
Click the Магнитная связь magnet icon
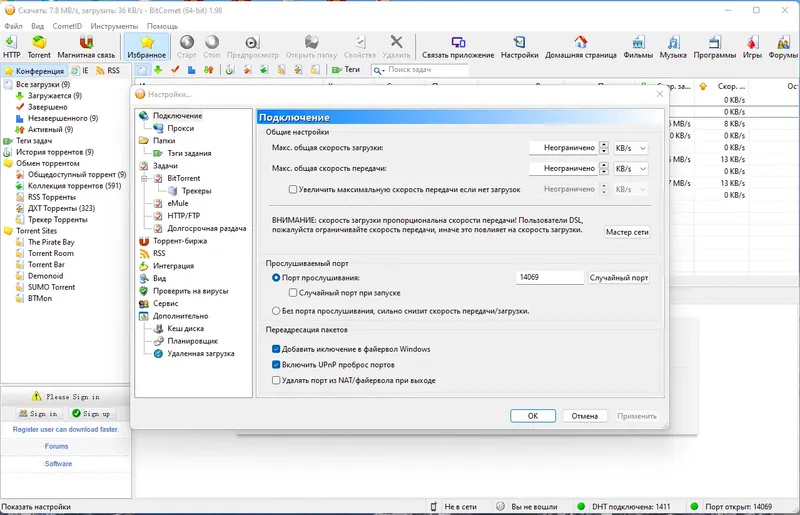click(x=86, y=47)
